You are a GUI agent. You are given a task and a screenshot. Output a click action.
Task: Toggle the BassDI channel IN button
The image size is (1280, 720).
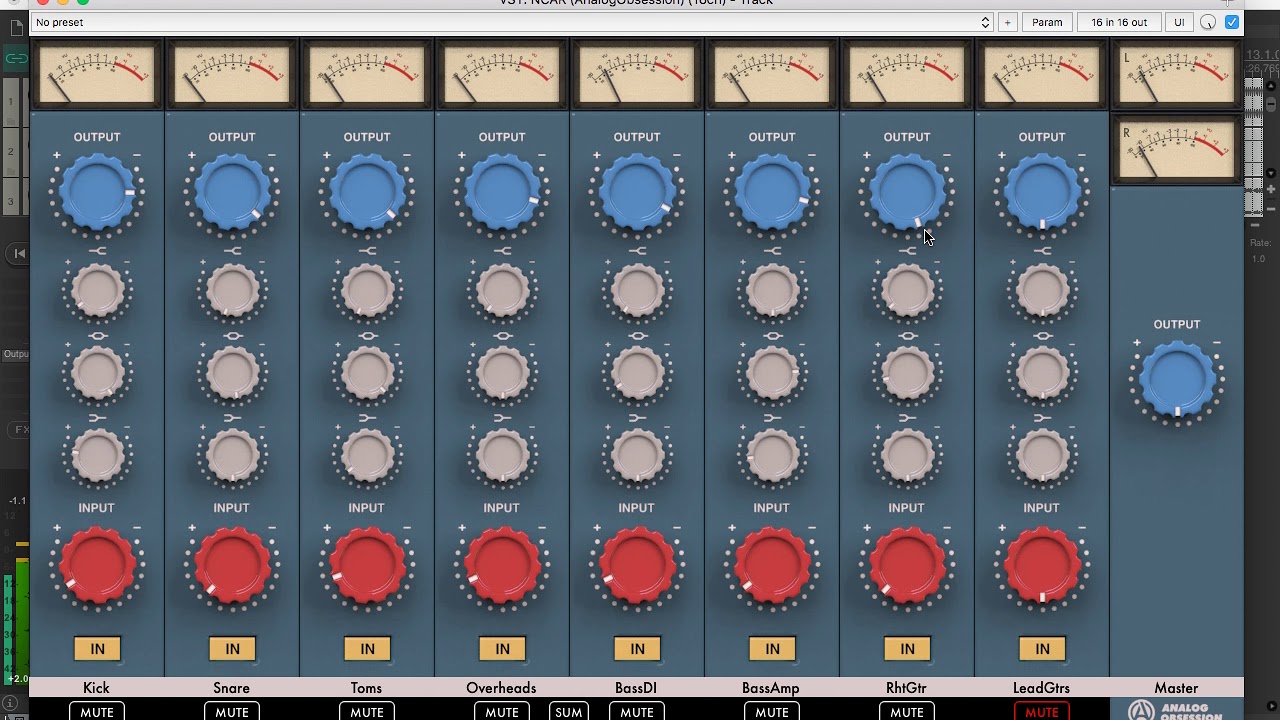coord(637,649)
